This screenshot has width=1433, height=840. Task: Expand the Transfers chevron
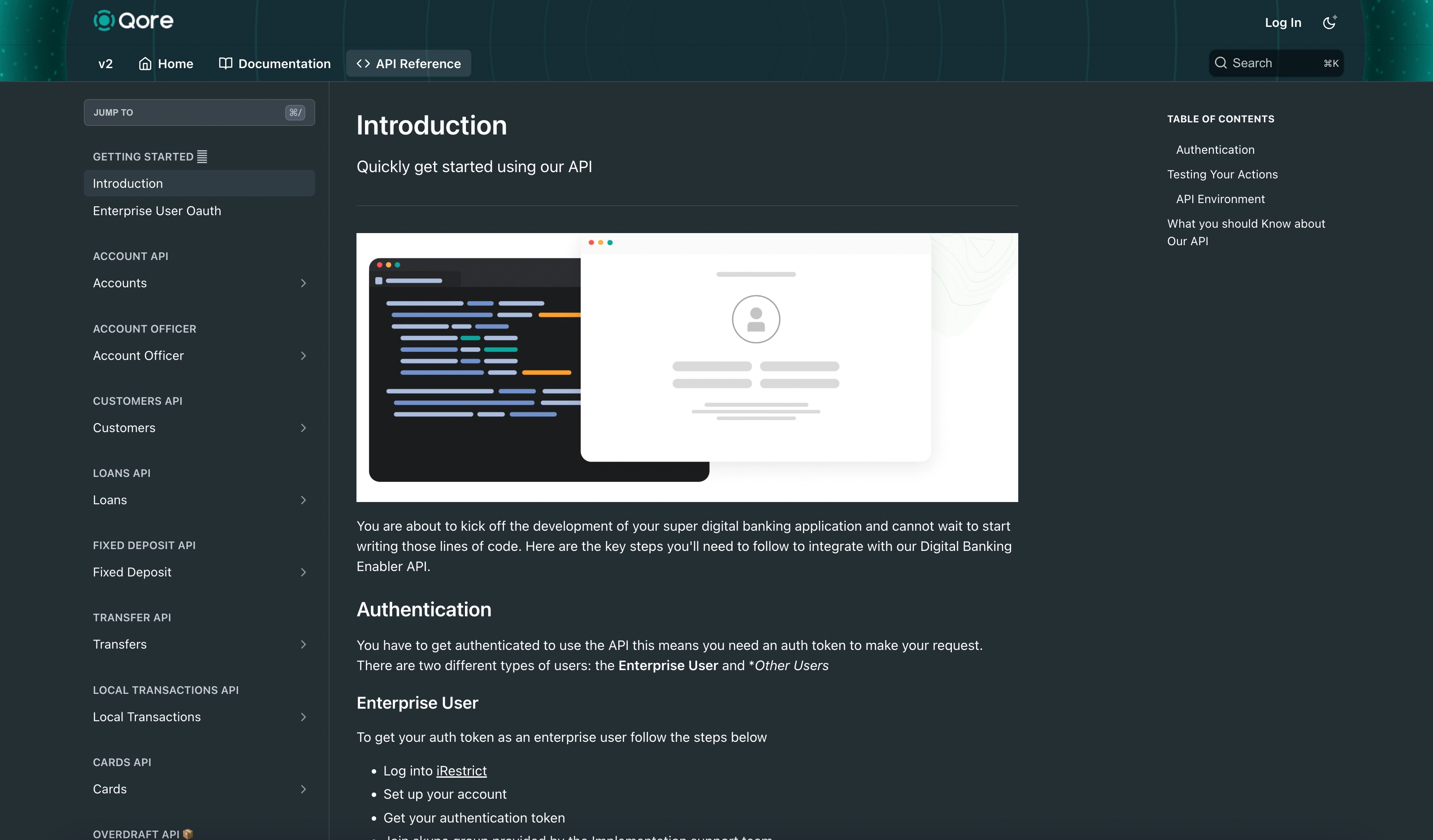303,645
